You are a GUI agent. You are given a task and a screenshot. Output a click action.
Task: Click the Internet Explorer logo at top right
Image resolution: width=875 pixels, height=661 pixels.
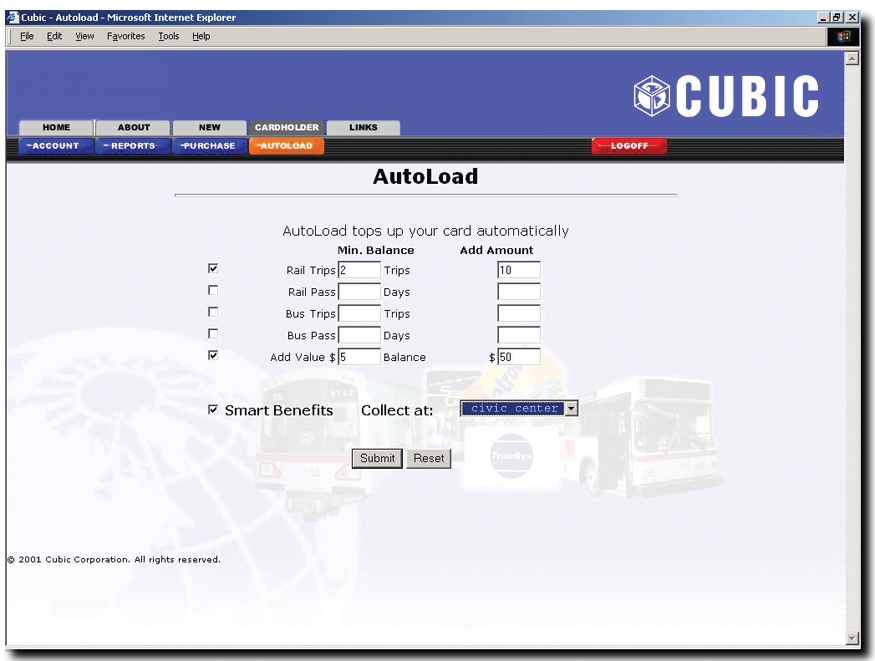[x=843, y=36]
